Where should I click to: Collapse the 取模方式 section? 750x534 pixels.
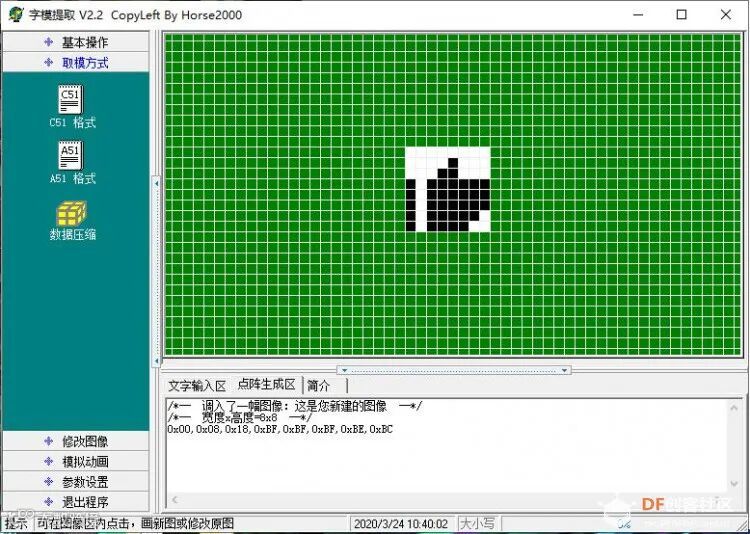[x=76, y=62]
